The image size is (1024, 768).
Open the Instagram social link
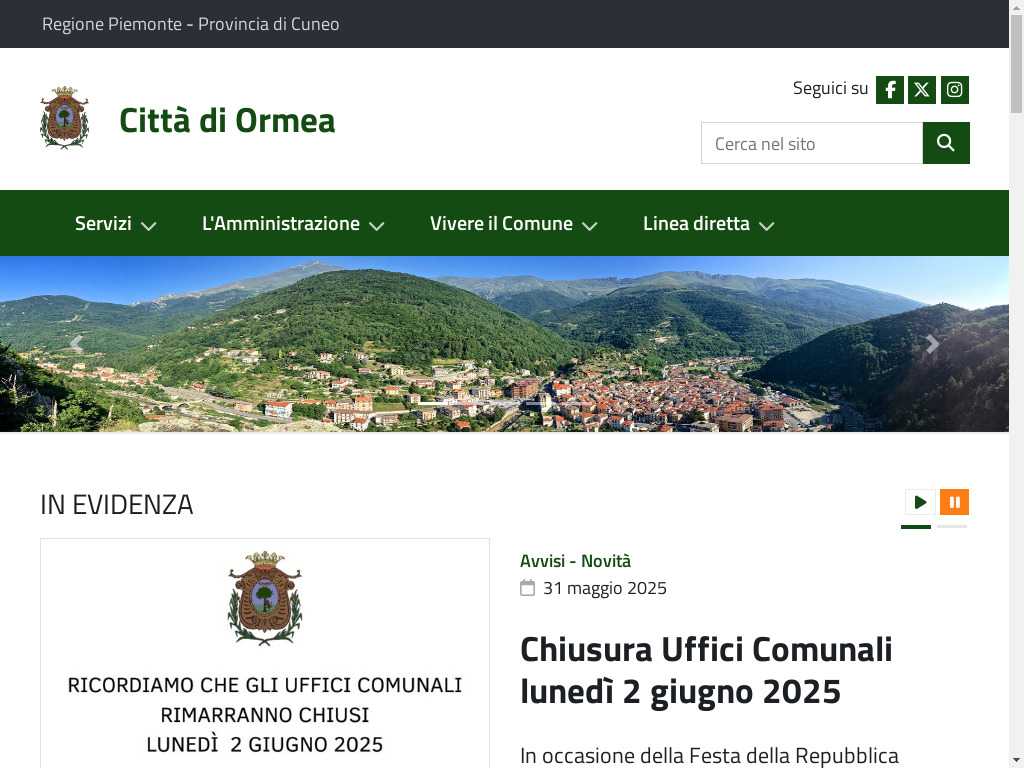954,89
